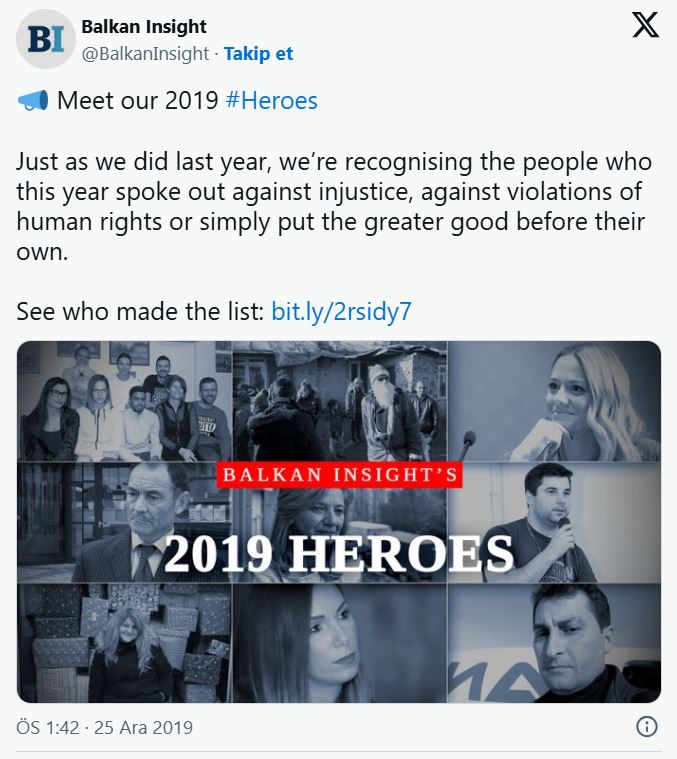
Task: Click the "ÖS 1:42 · 25 Ara 2019" timestamp
Action: coord(105,727)
